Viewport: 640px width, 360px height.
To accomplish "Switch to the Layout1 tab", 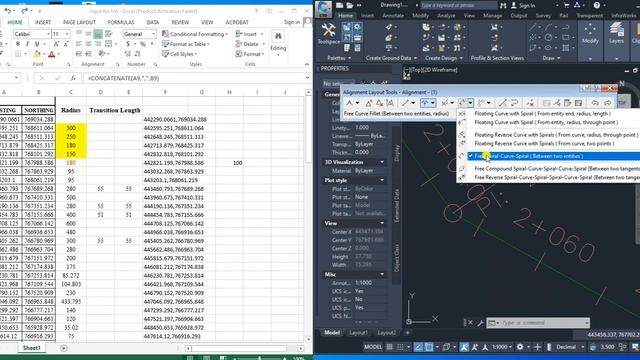I will [358, 333].
